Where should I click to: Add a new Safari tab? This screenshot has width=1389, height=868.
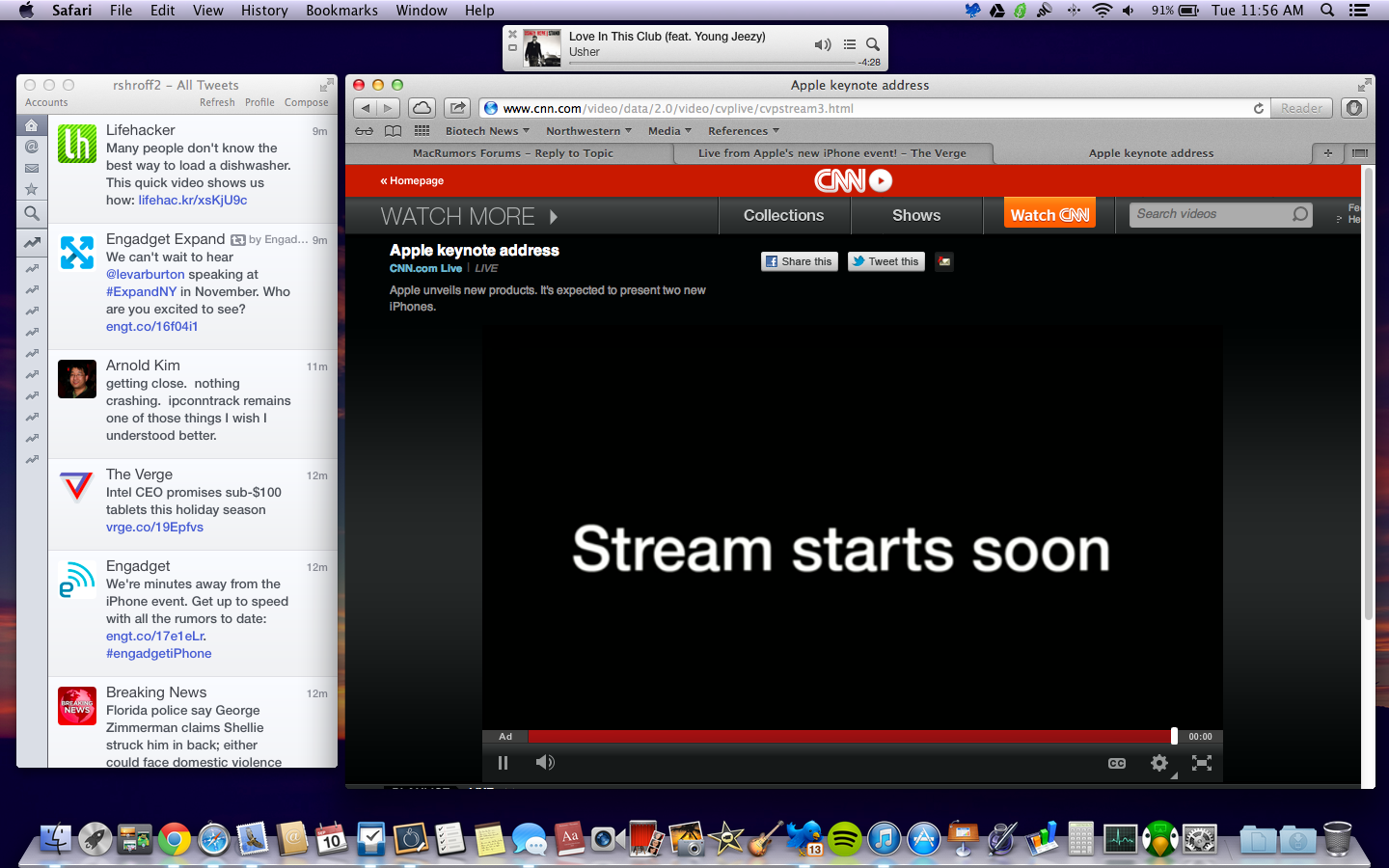click(x=1328, y=153)
